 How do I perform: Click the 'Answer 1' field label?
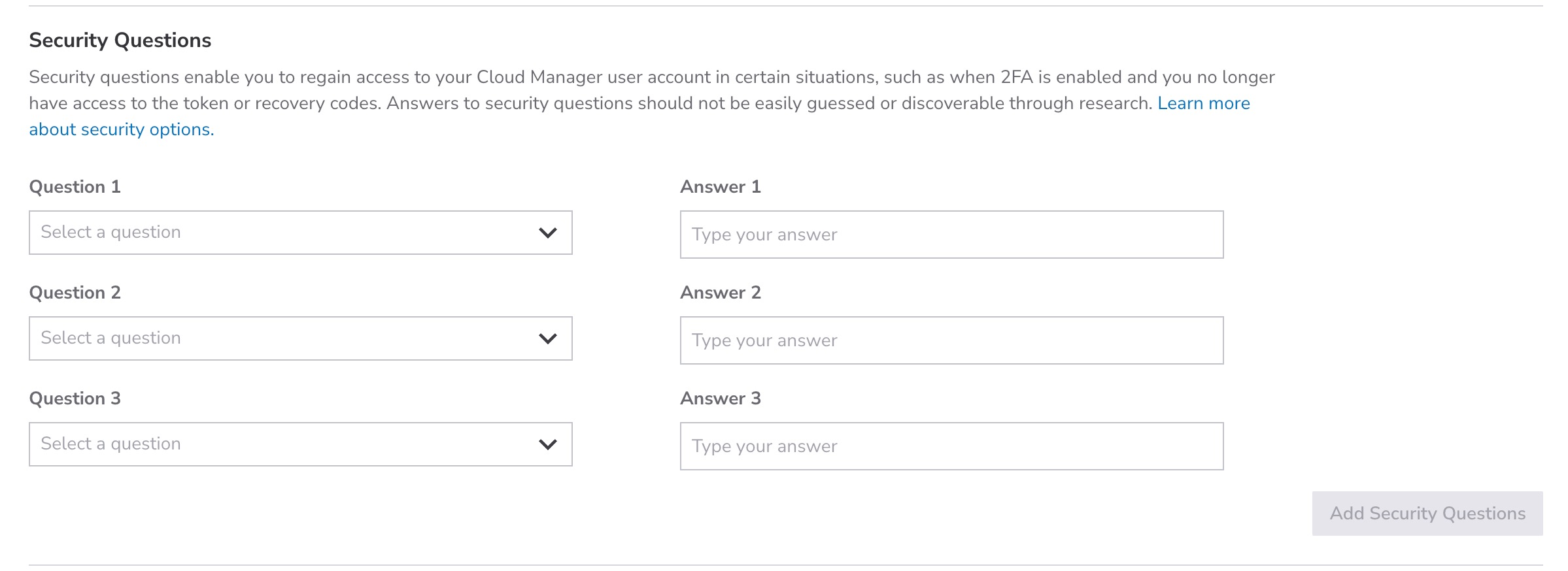721,187
